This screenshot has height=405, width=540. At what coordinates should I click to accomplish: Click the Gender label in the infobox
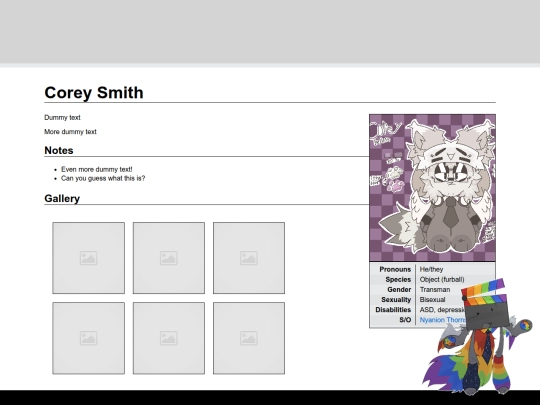tap(399, 290)
